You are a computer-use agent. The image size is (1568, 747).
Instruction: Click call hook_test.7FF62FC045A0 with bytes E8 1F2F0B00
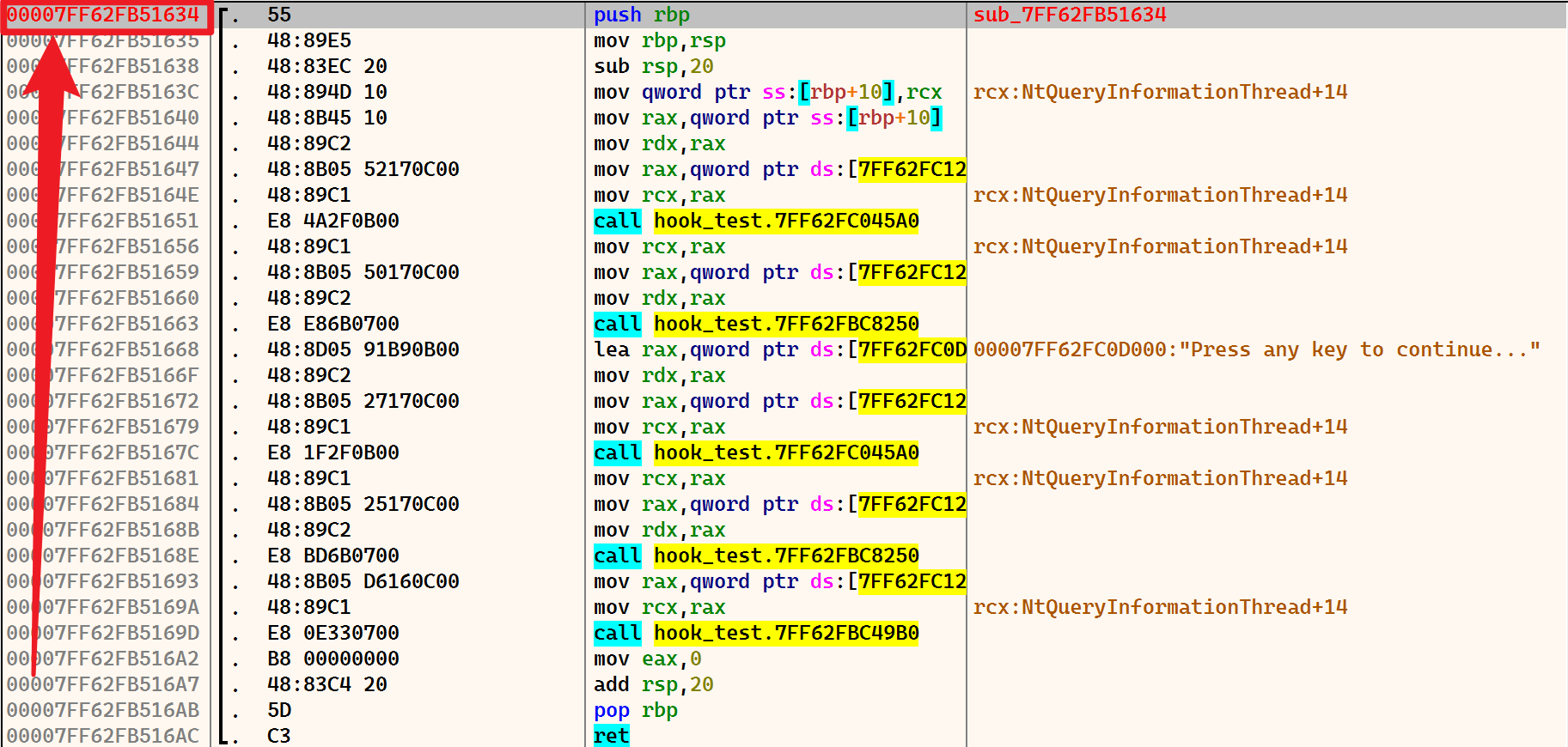[756, 453]
